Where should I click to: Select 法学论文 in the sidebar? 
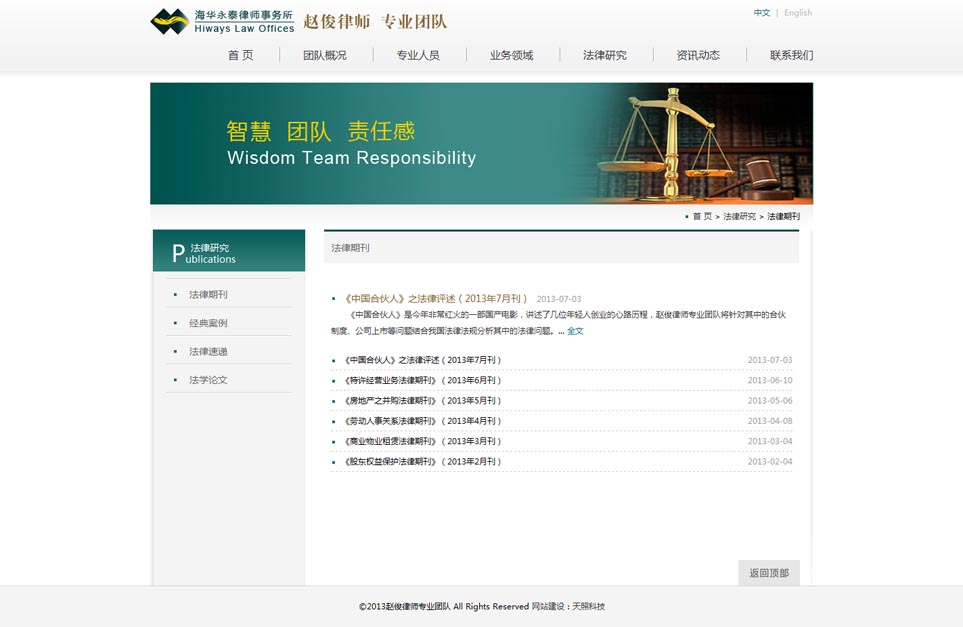pyautogui.click(x=208, y=380)
